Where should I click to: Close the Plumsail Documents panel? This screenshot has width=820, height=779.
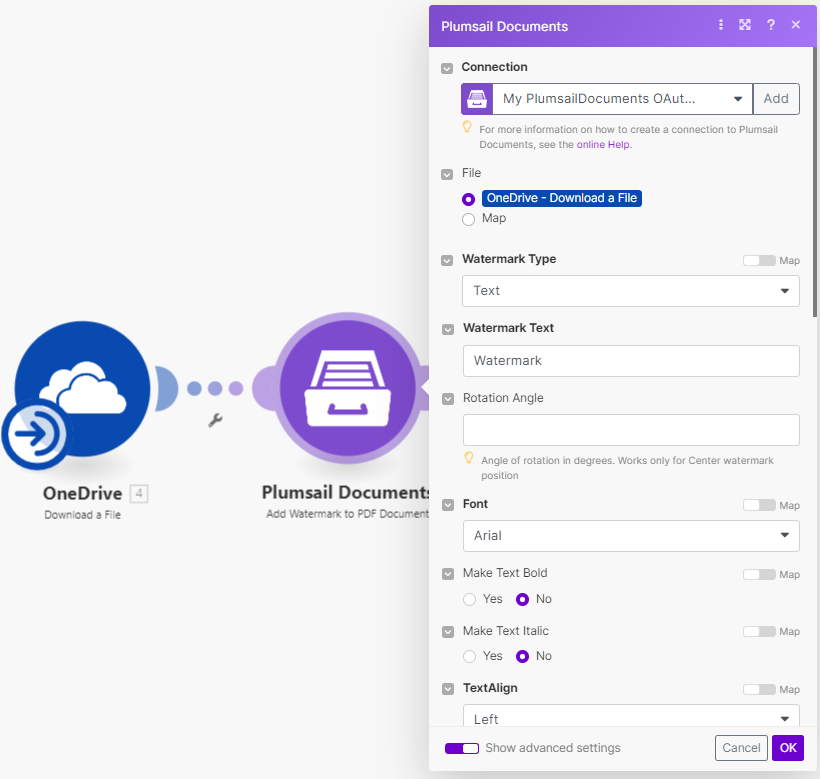click(795, 25)
